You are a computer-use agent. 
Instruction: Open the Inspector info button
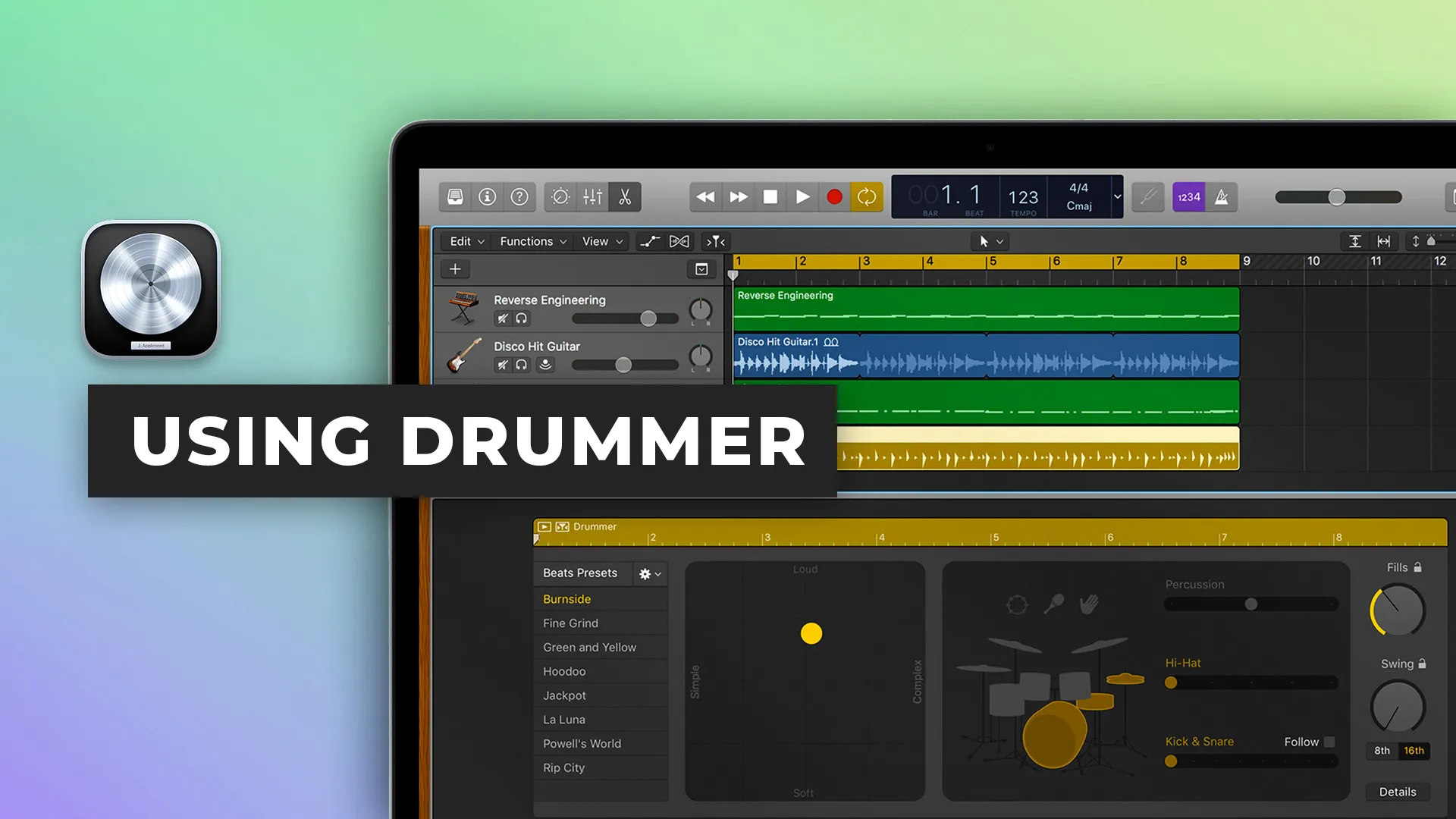(488, 197)
